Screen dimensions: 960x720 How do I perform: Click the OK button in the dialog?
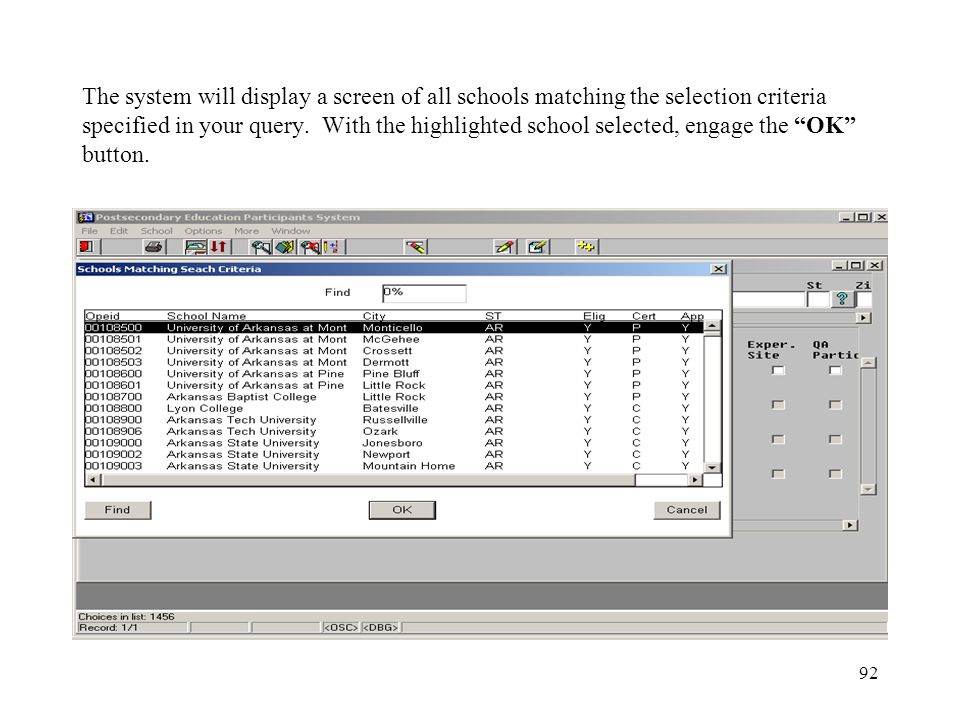(x=402, y=510)
